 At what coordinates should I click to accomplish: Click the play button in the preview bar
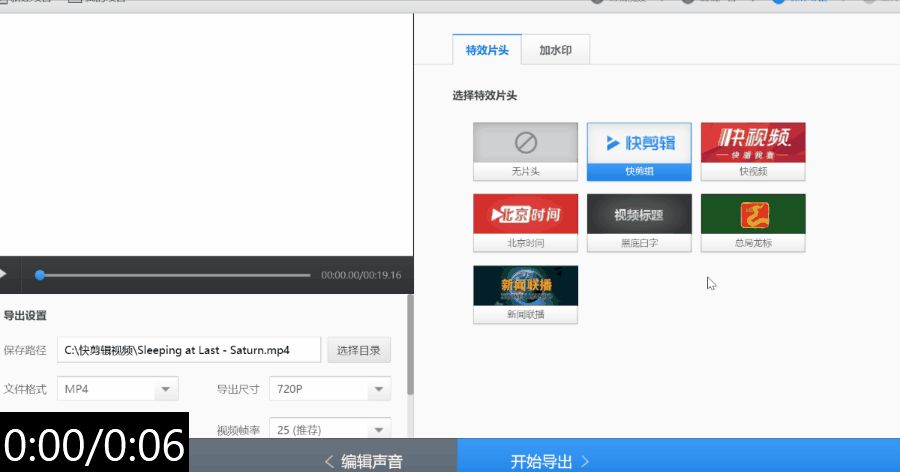[x=3, y=274]
